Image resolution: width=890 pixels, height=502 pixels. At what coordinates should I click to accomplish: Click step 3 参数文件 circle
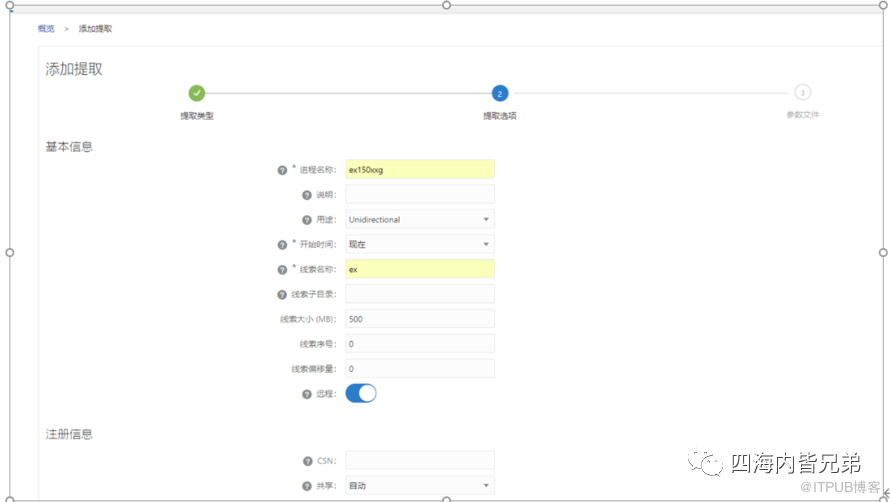pos(803,93)
